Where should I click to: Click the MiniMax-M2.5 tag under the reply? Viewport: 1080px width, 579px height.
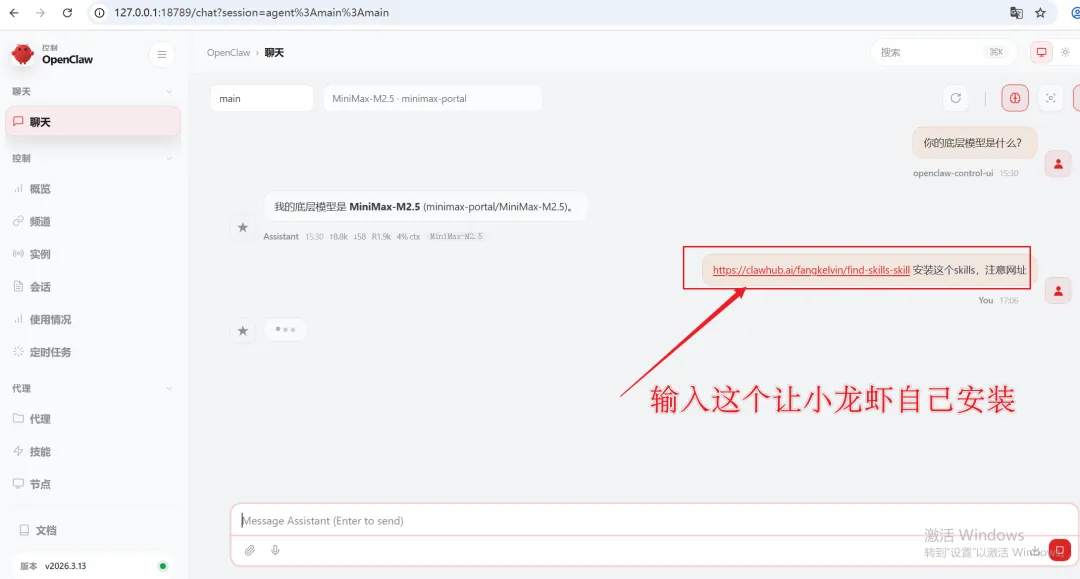pos(456,236)
